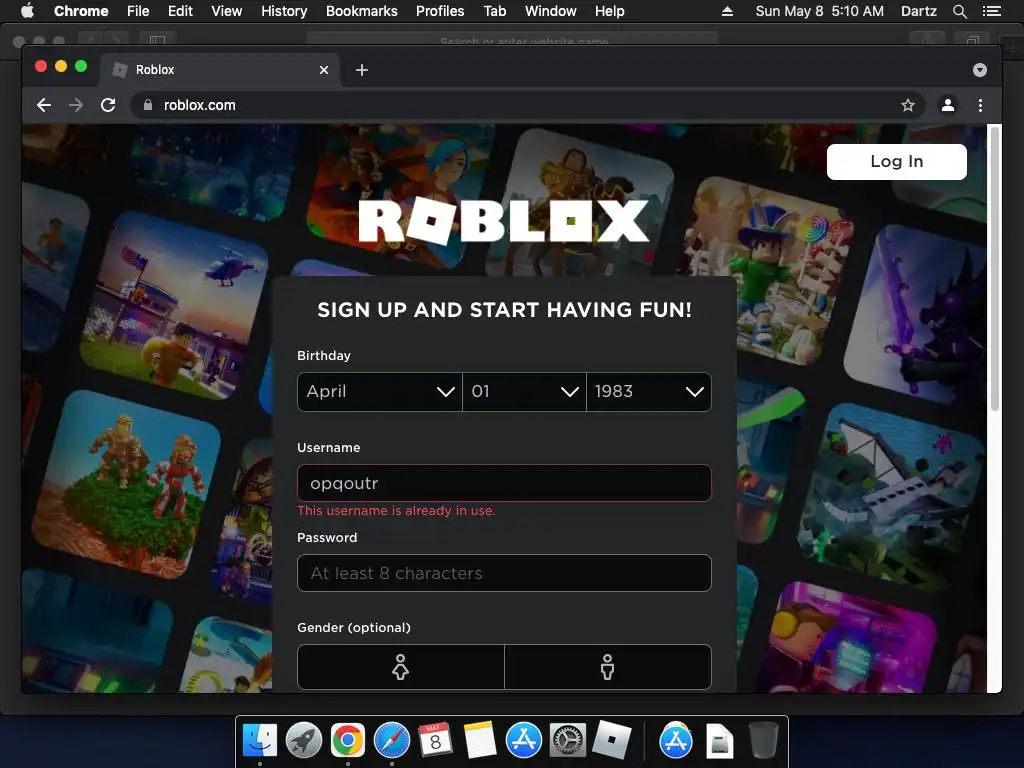1024x768 pixels.
Task: Open the Help menu
Action: click(x=609, y=11)
